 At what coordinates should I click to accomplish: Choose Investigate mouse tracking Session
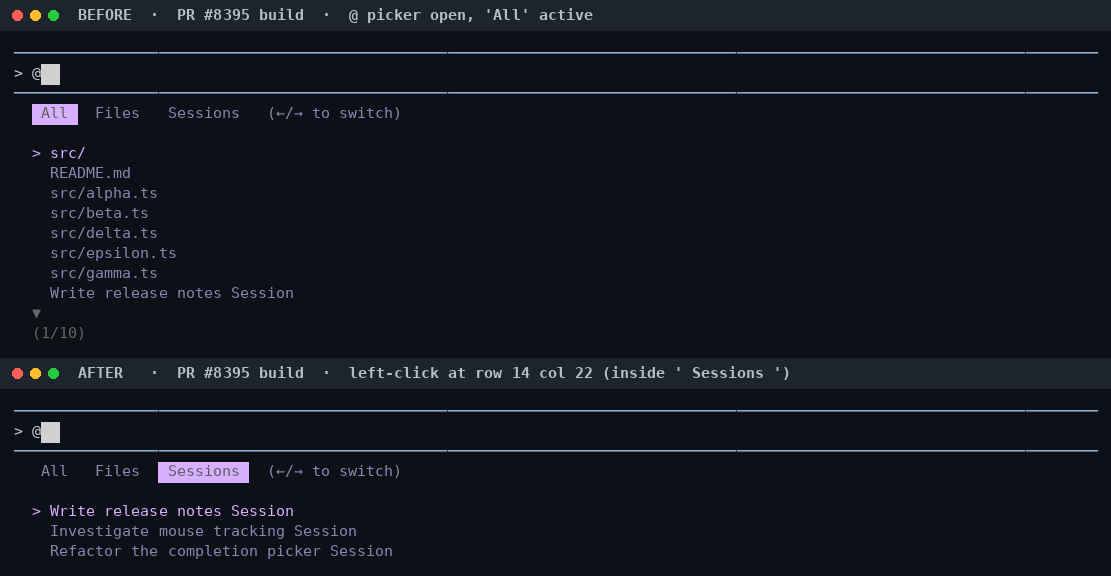click(x=203, y=531)
